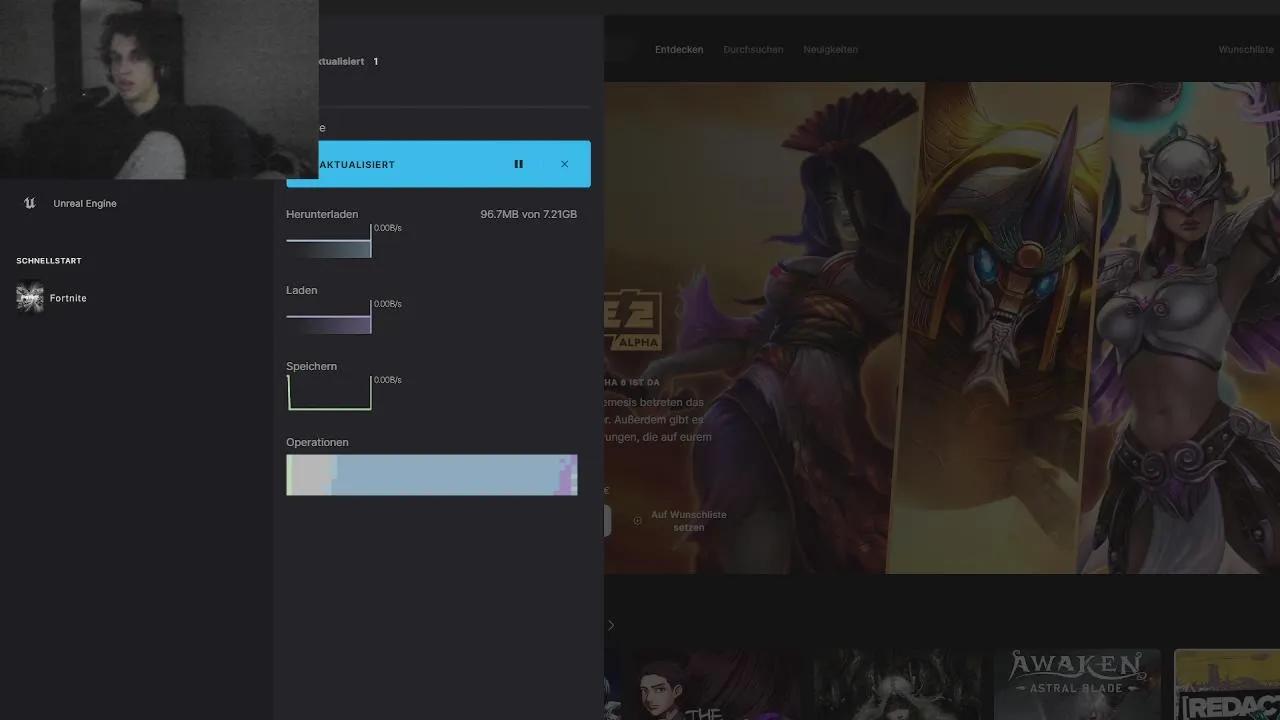Click the 96.7MB von 7.21GB progress text
This screenshot has width=1280, height=720.
pos(528,215)
